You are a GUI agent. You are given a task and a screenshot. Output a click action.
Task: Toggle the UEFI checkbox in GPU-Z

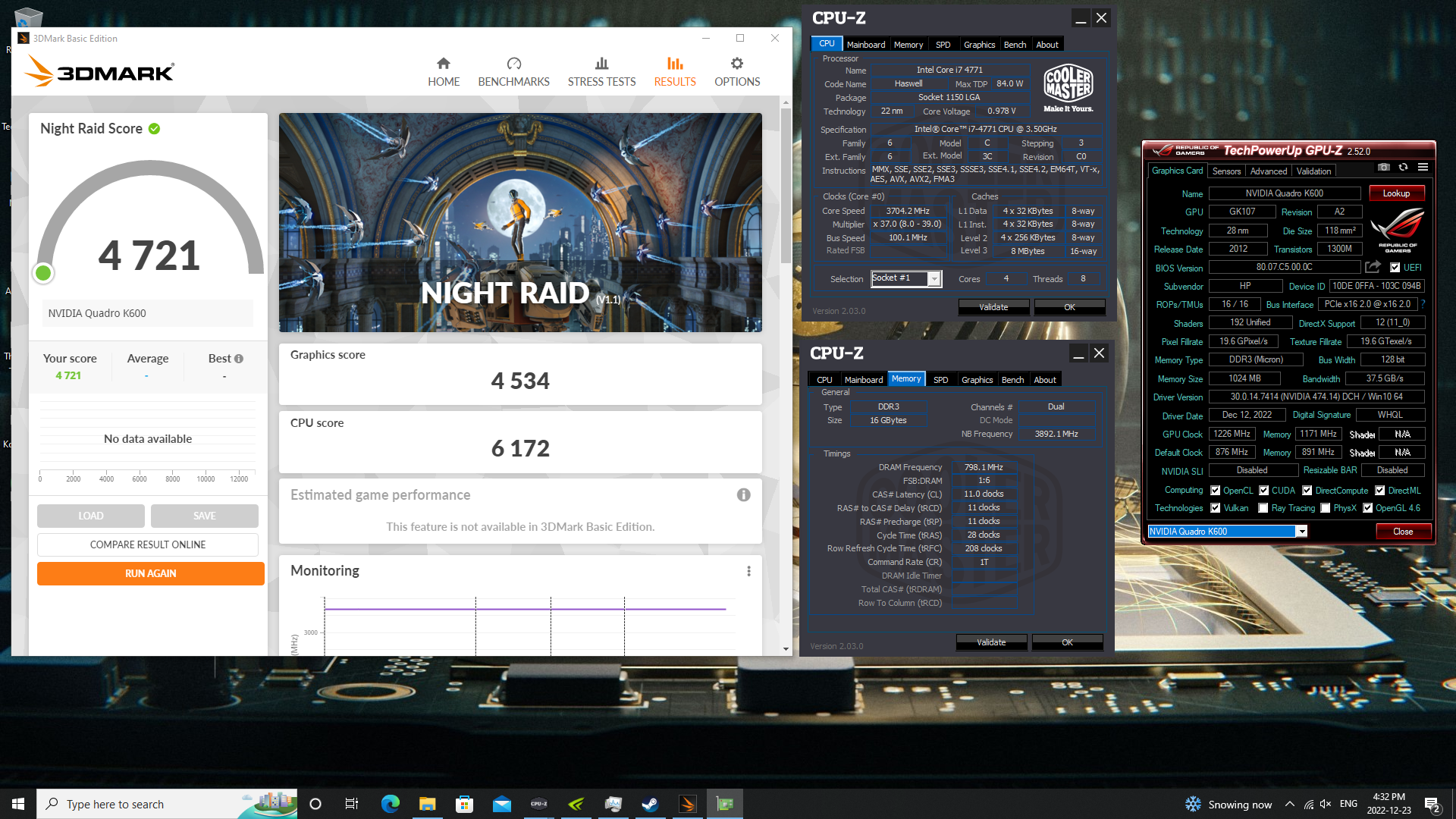1395,268
